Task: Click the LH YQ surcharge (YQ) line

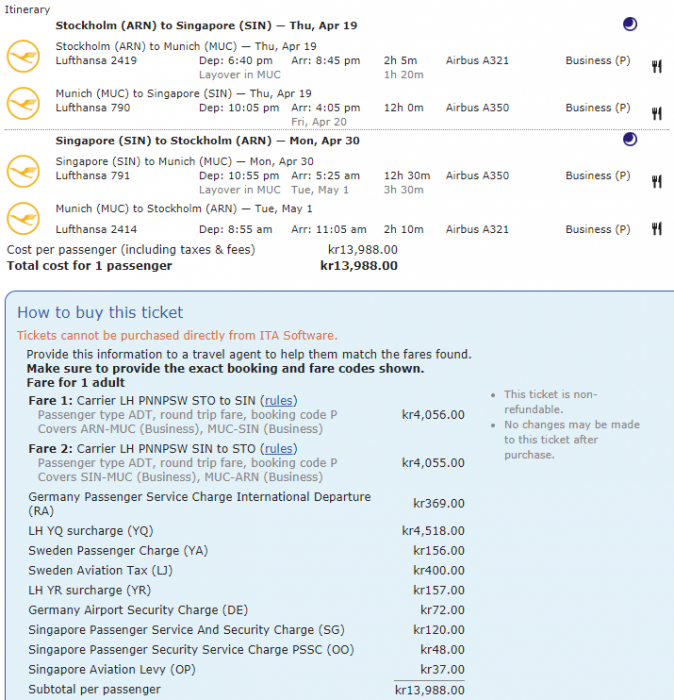Action: 90,531
